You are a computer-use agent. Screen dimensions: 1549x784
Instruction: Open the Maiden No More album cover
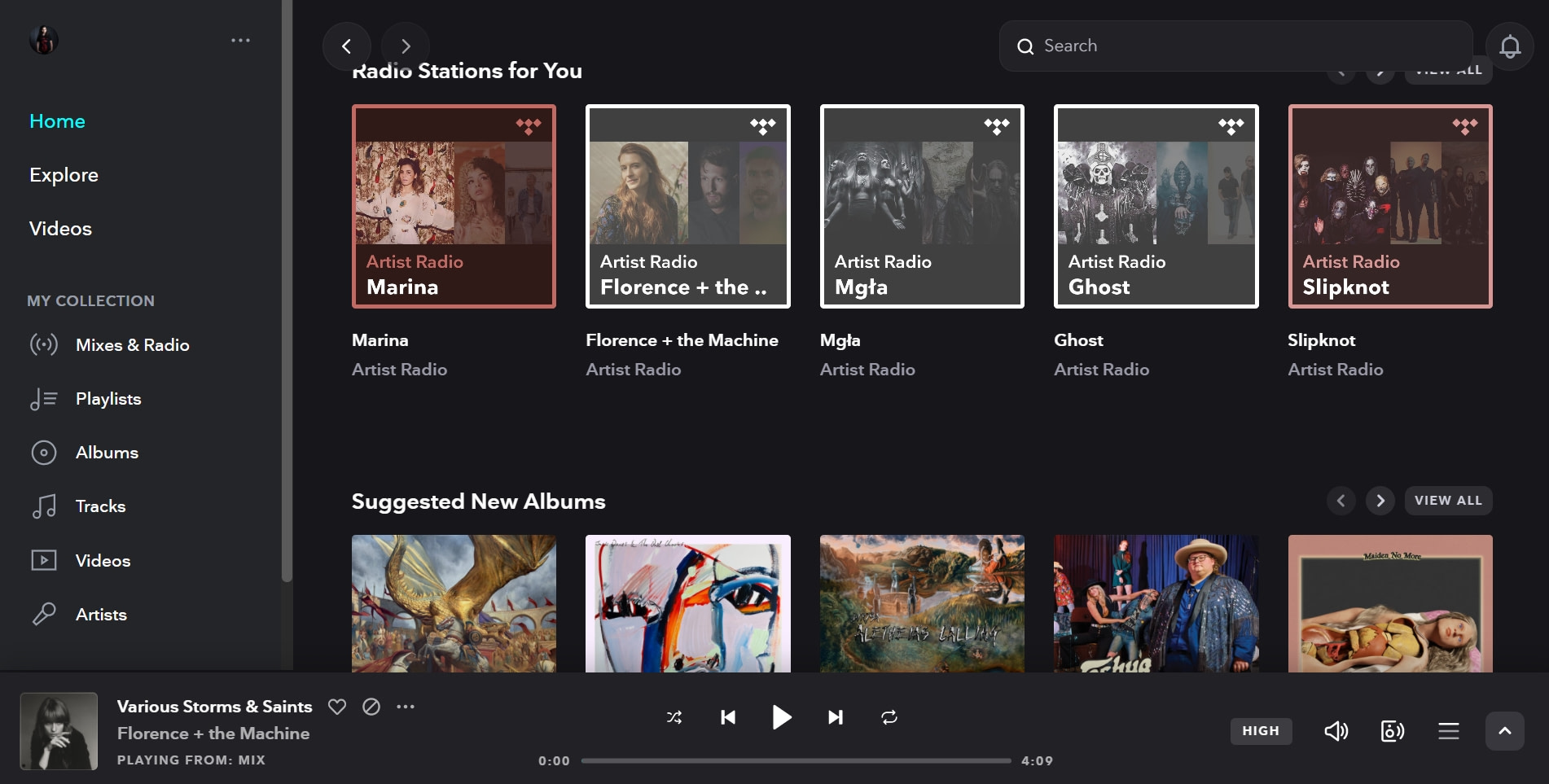(1390, 603)
